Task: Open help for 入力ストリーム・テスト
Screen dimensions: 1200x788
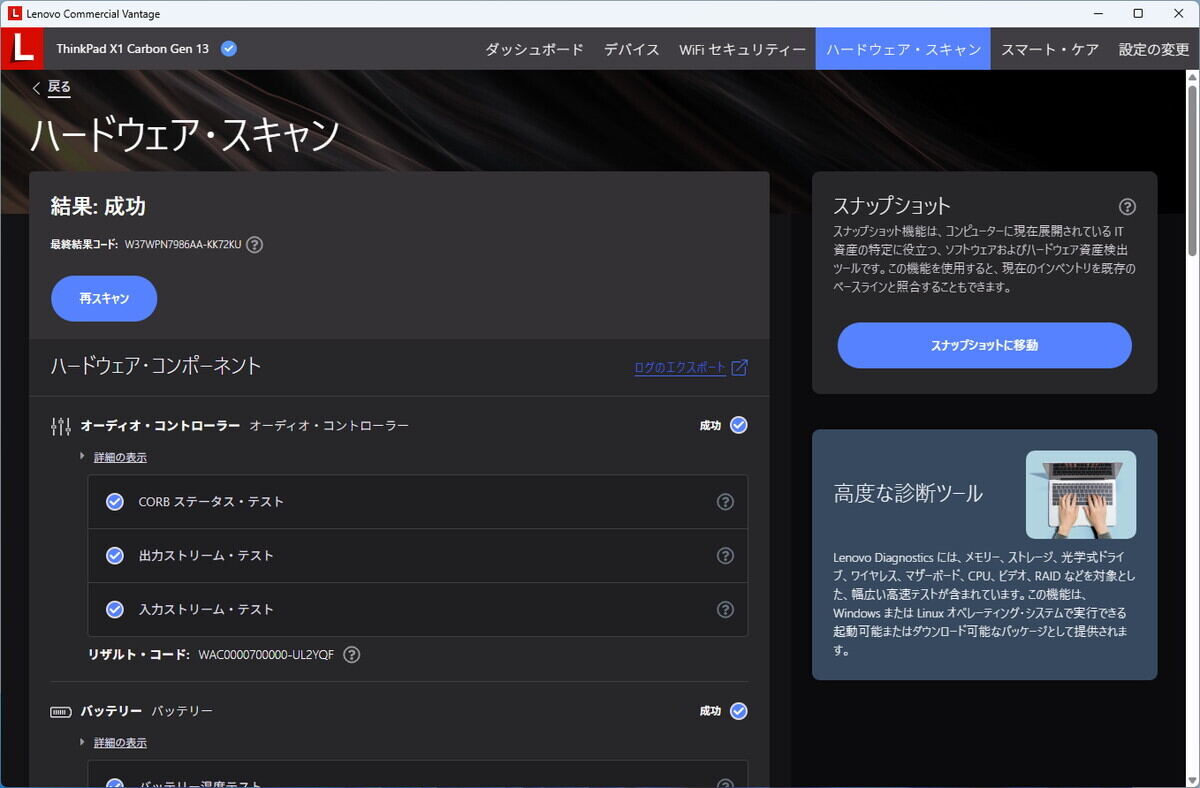Action: tap(726, 609)
